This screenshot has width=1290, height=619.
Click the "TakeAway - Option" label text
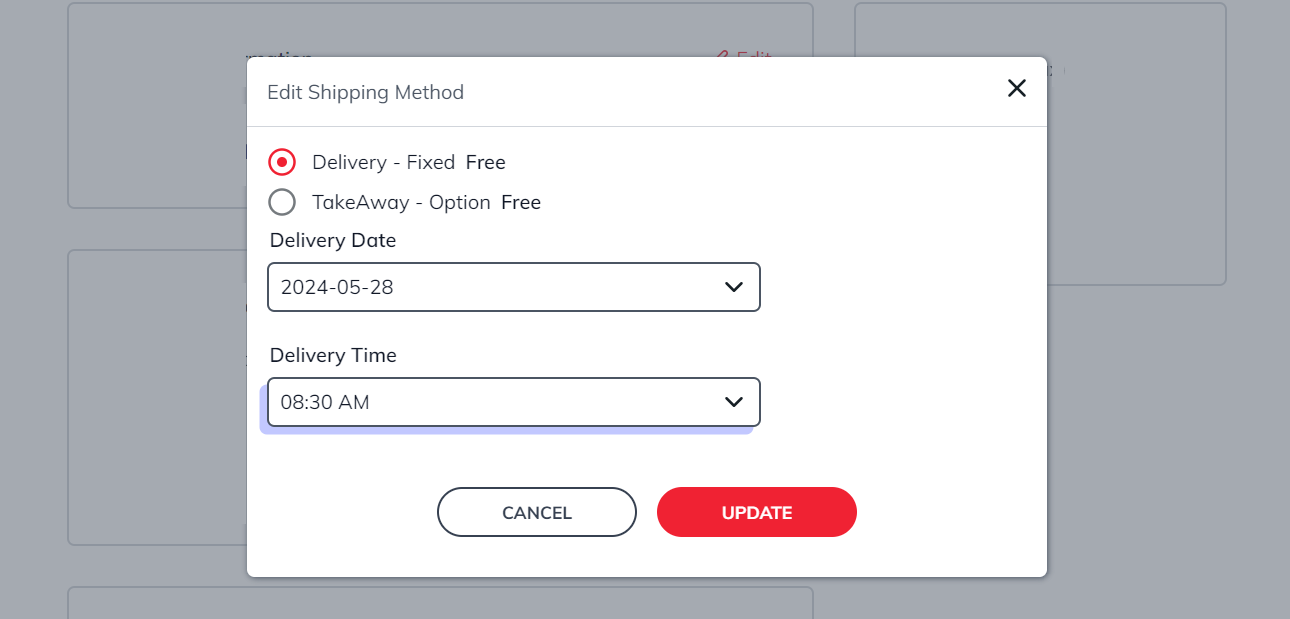[400, 202]
